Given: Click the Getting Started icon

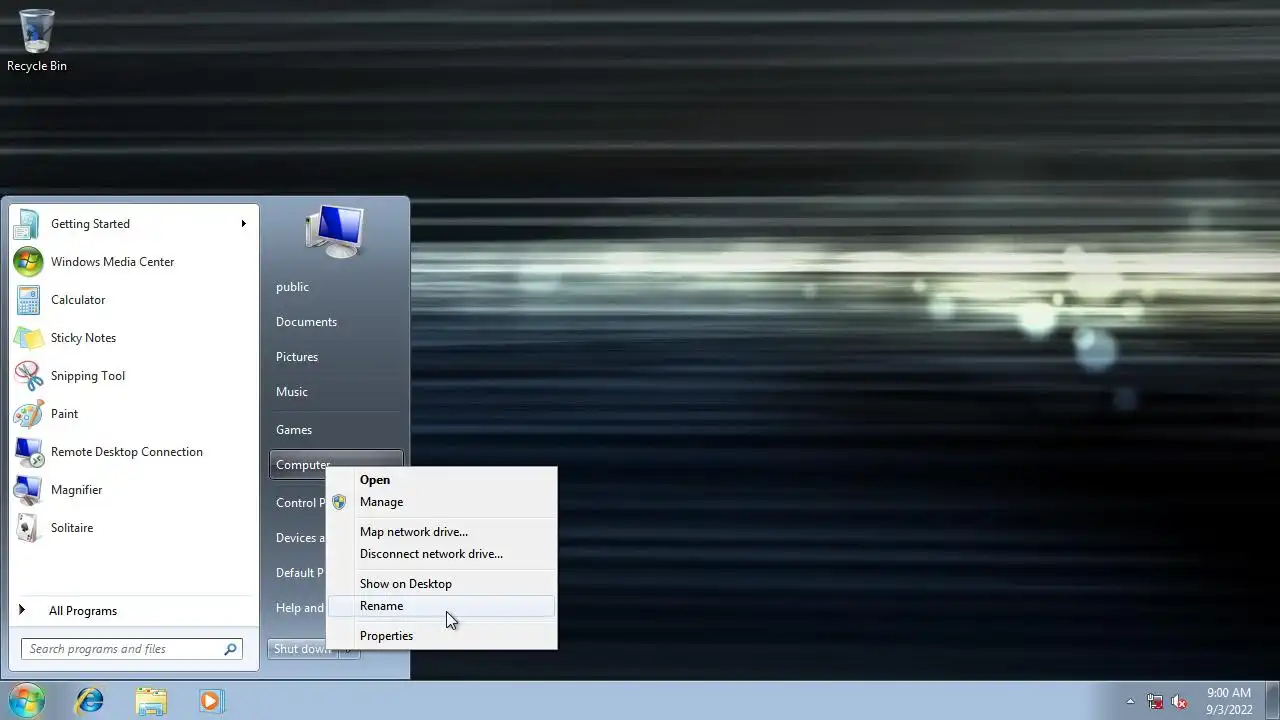Looking at the screenshot, I should [x=28, y=224].
